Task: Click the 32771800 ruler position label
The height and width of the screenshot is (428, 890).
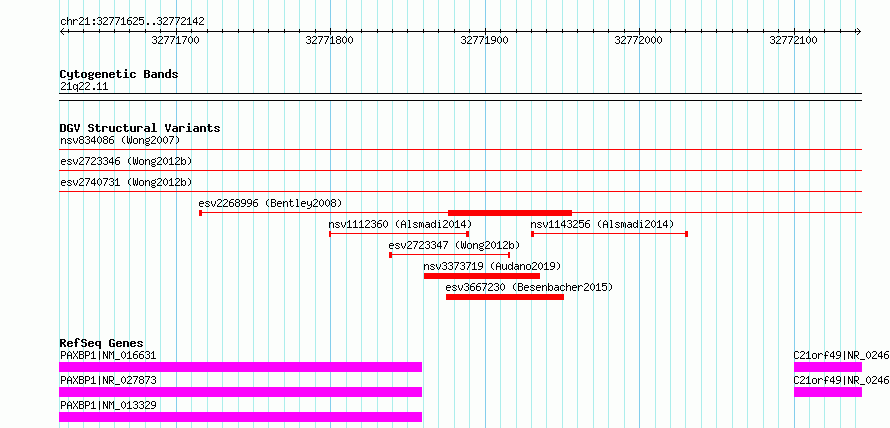Action: point(330,40)
